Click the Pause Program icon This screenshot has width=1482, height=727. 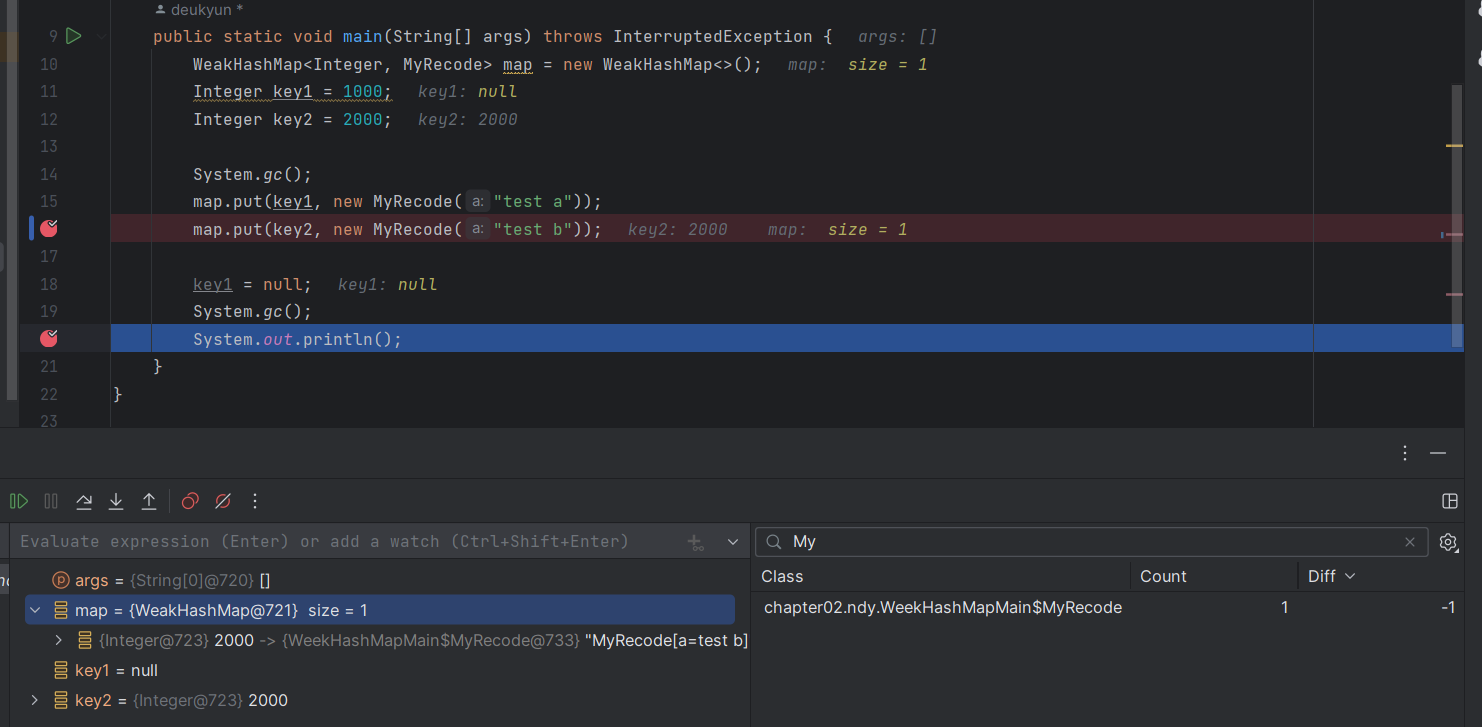coord(51,501)
